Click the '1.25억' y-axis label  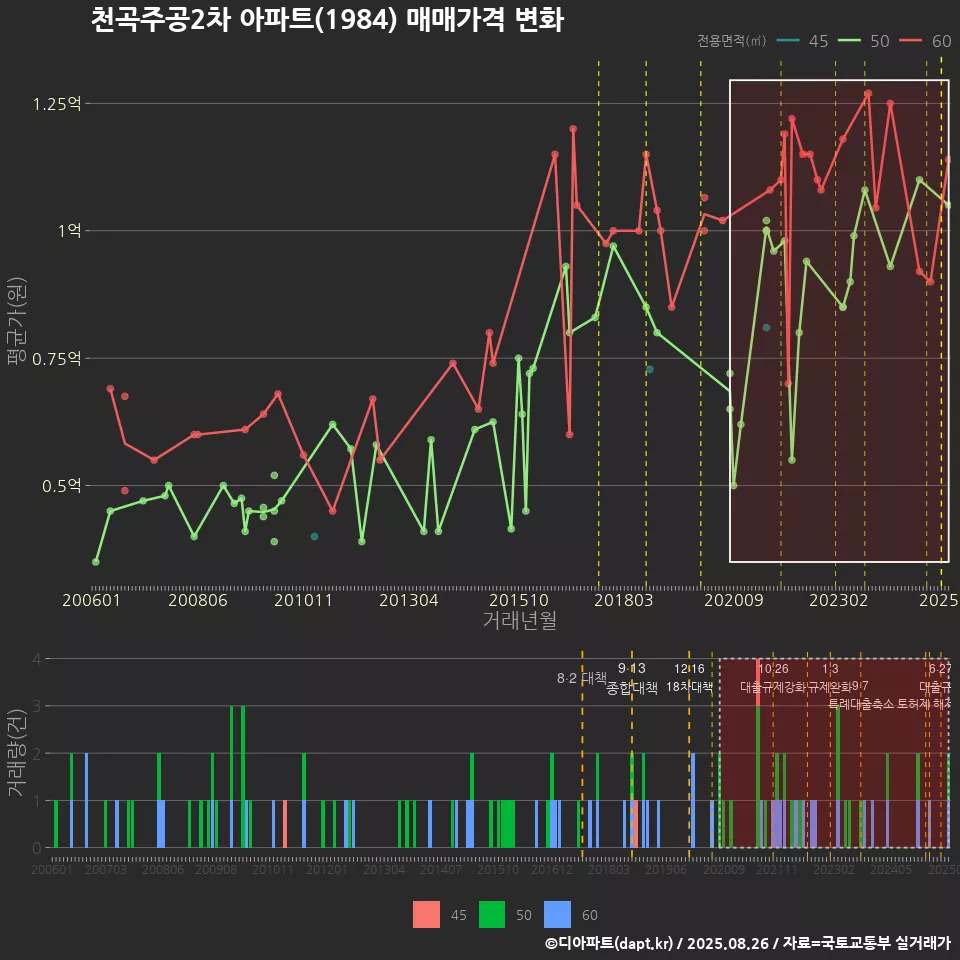tap(57, 103)
